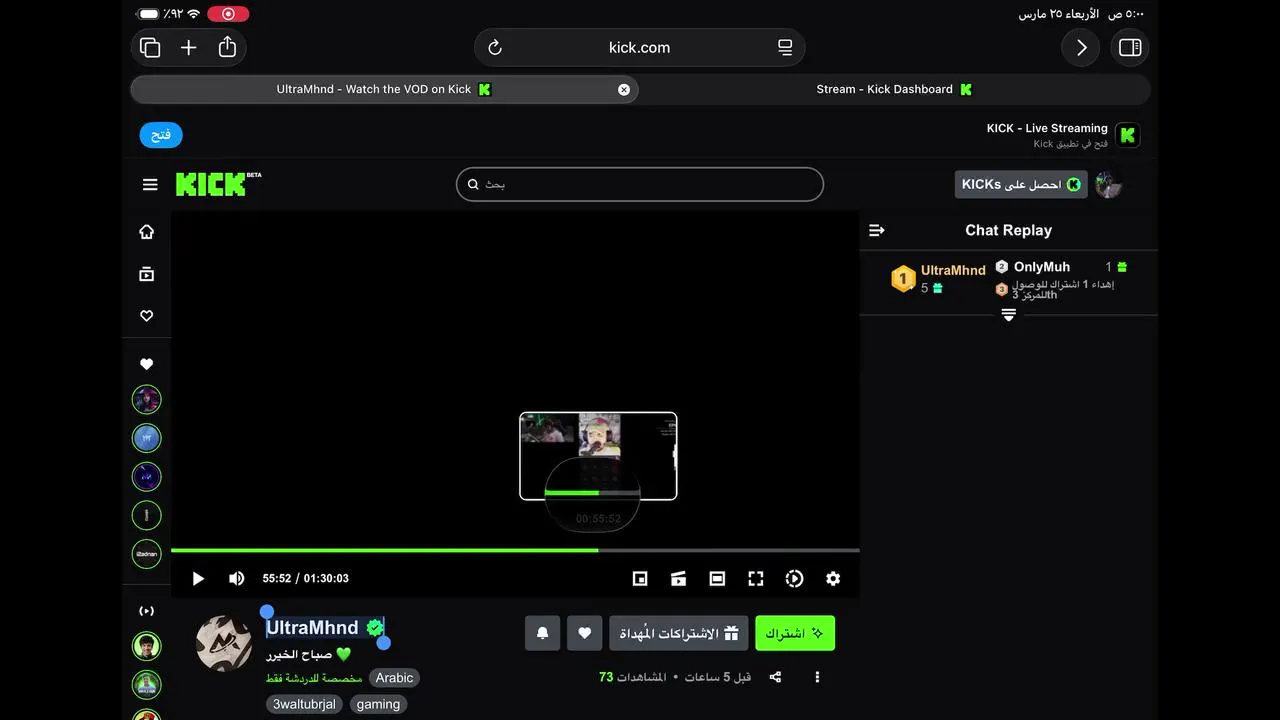Open the blue-ringed second channel avatar
Viewport: 1280px width, 720px height.
click(147, 438)
